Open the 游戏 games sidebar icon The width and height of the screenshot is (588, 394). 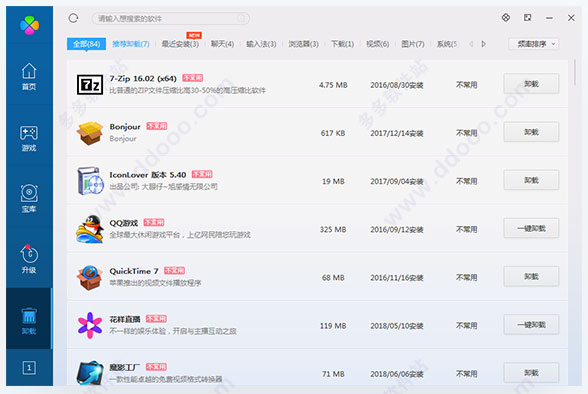click(29, 138)
